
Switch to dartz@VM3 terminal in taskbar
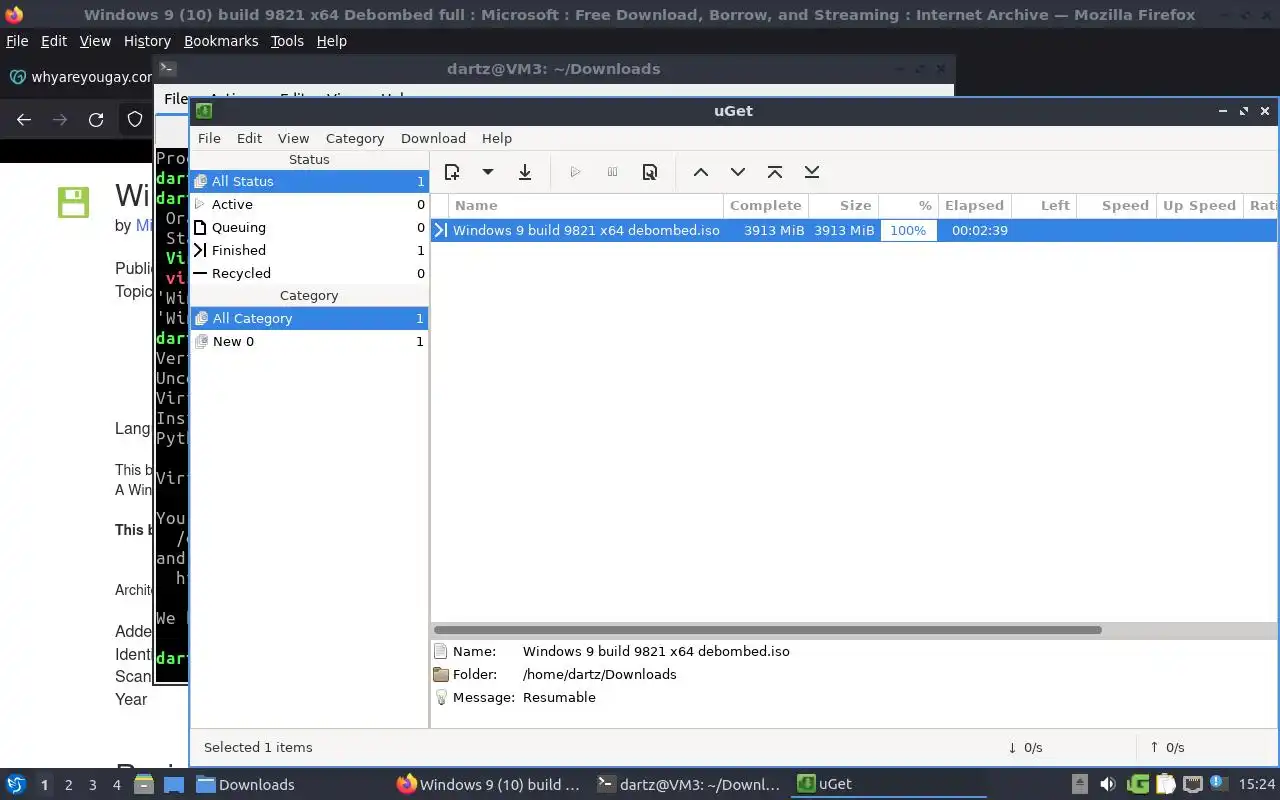tap(688, 785)
